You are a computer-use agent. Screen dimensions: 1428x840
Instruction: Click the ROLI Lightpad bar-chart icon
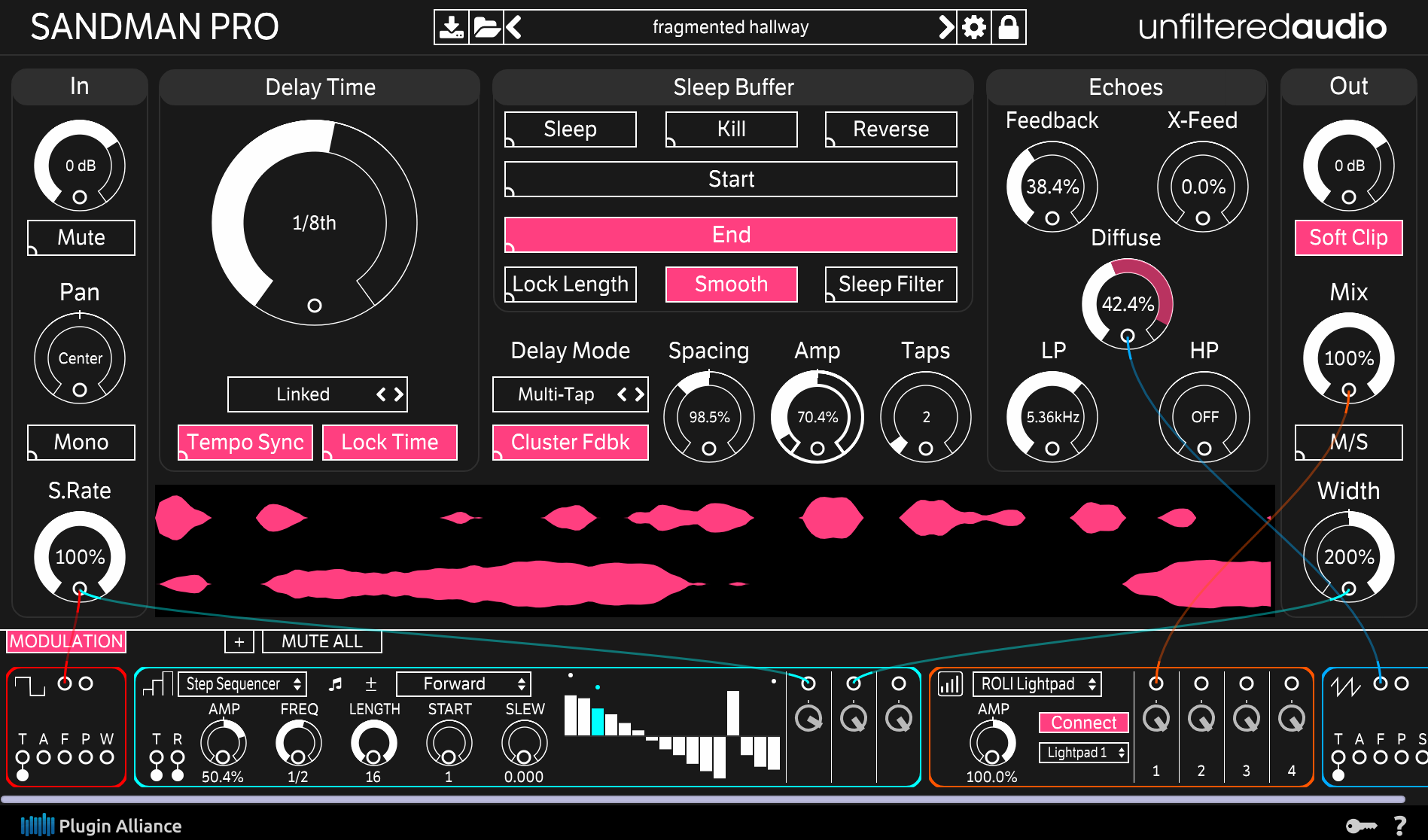[951, 684]
